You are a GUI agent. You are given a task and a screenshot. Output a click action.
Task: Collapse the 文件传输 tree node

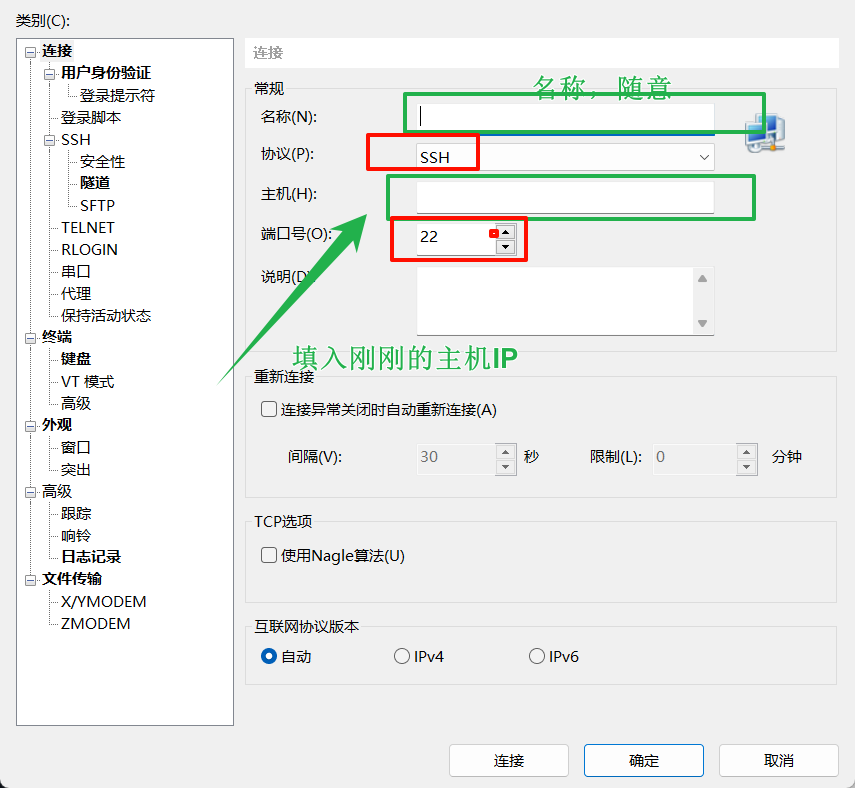tap(31, 580)
